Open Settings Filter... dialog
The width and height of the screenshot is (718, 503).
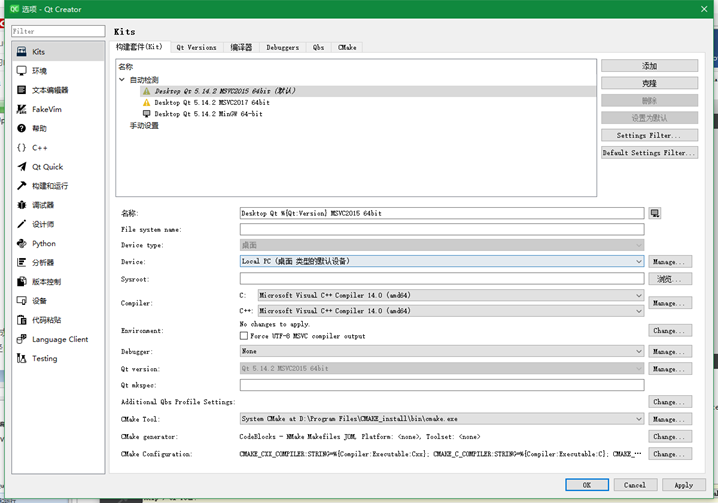pos(650,135)
